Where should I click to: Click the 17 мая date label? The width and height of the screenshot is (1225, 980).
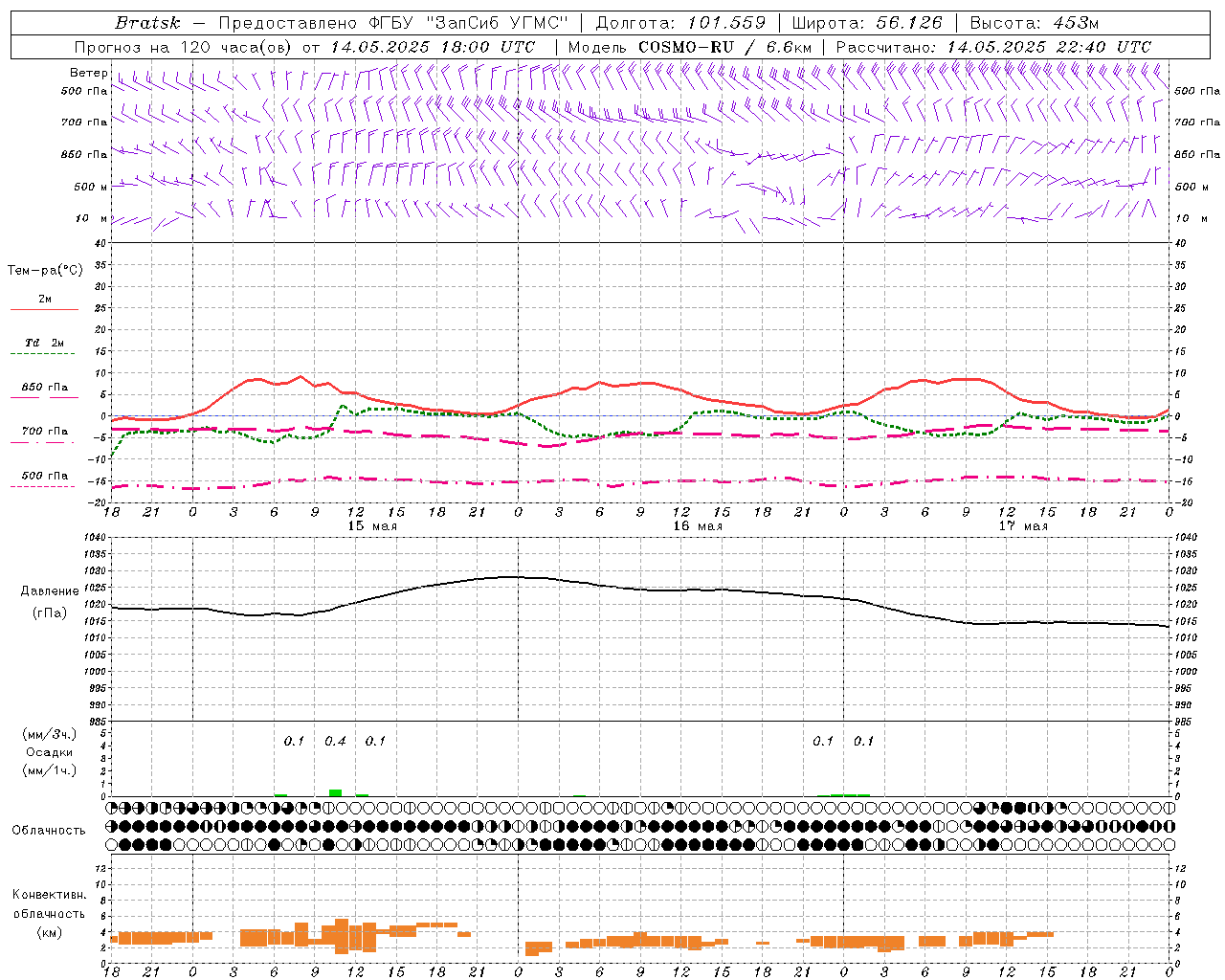[x=1022, y=526]
